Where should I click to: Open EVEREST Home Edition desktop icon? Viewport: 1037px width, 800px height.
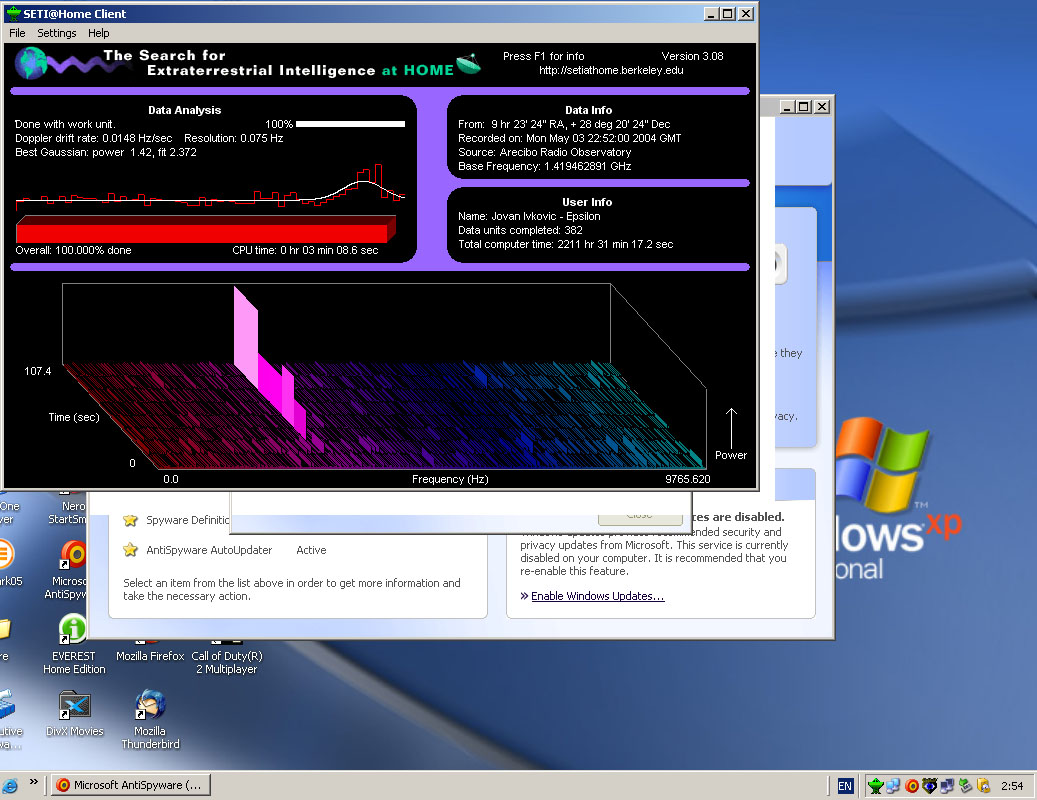pos(73,629)
